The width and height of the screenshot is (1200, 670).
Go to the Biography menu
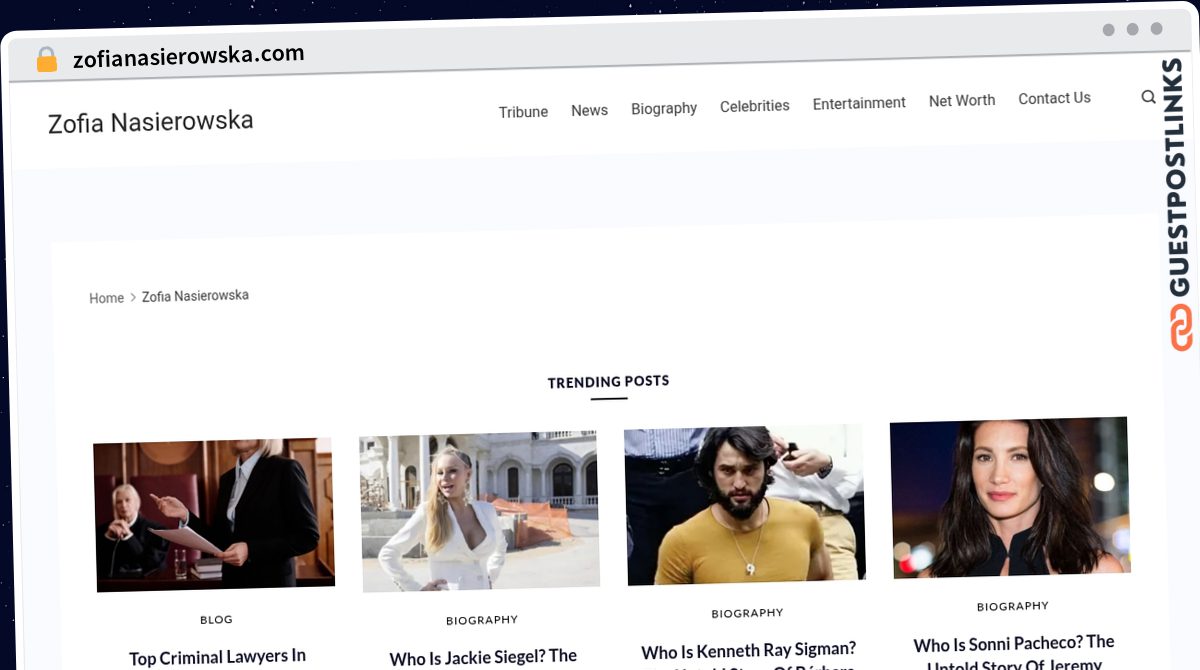coord(664,108)
